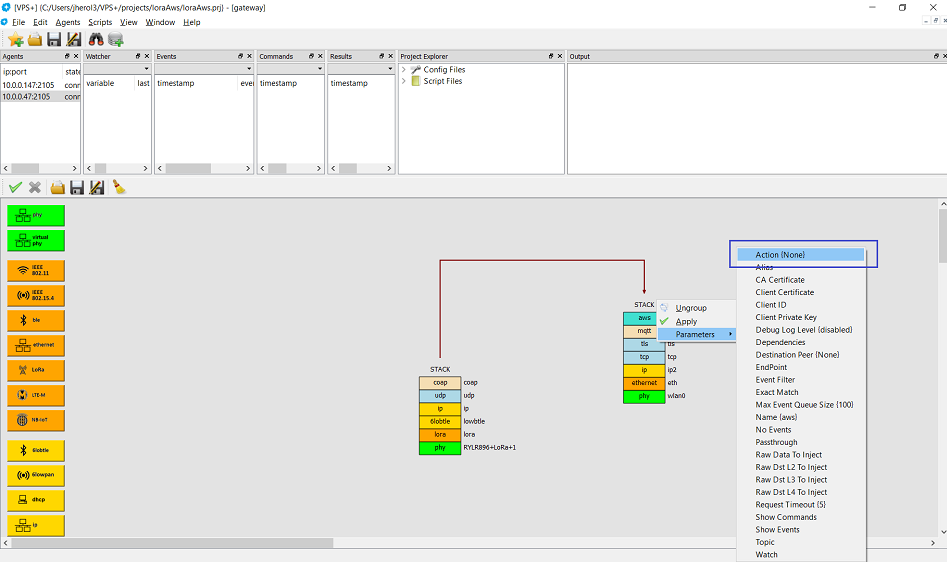Expand the Script Files tree node
This screenshot has width=947, height=562.
[404, 81]
